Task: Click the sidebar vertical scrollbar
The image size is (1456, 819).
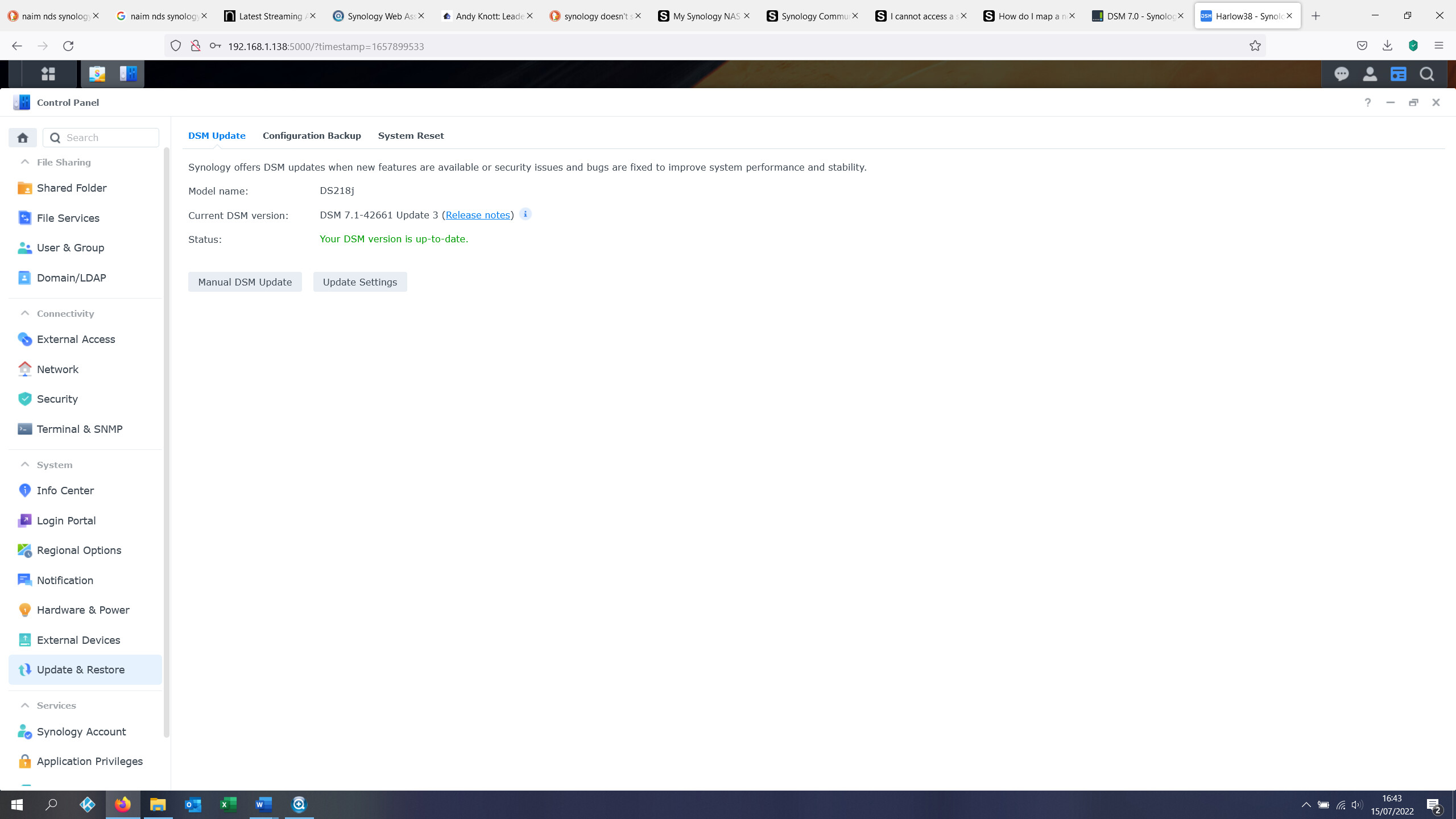Action: tap(167, 442)
